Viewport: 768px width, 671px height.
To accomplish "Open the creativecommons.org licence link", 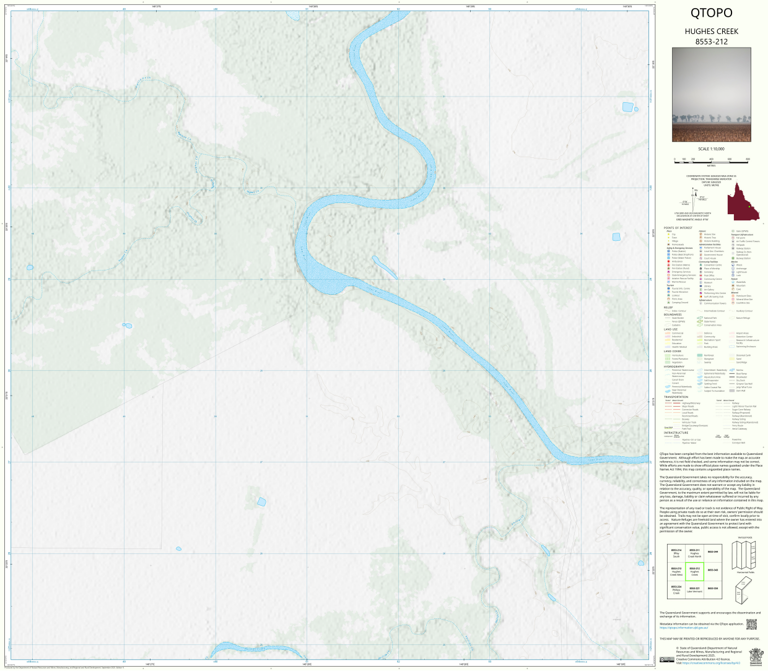I will coord(711,663).
